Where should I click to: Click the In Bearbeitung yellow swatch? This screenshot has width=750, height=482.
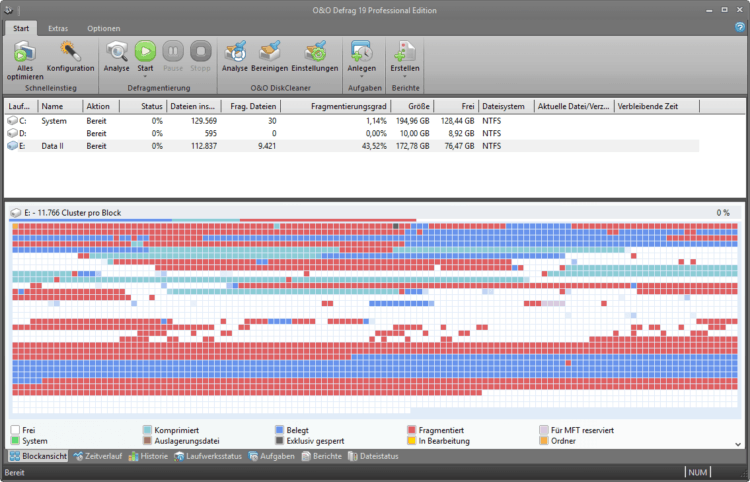click(411, 440)
